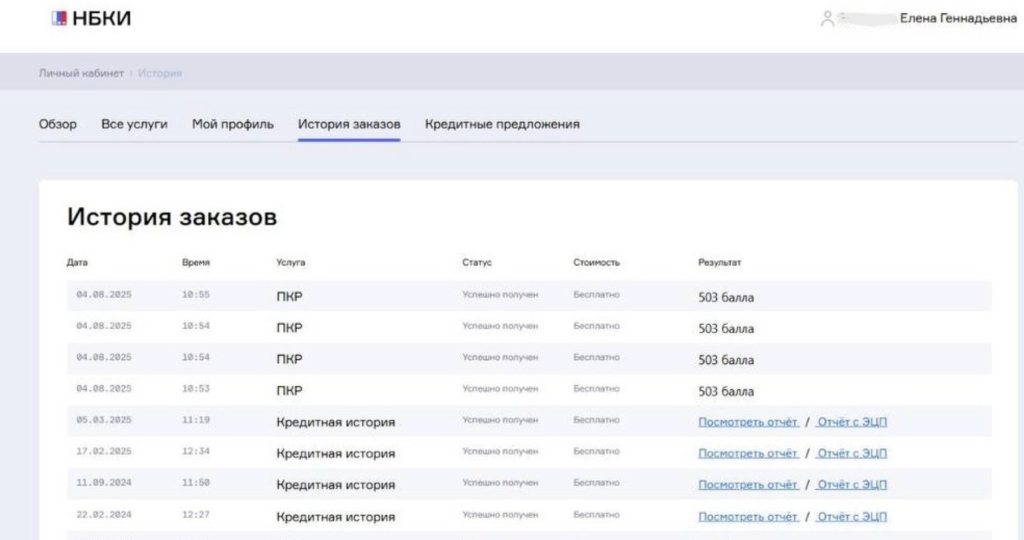This screenshot has width=1024, height=540.
Task: Select the История заказов tab
Action: 349,124
